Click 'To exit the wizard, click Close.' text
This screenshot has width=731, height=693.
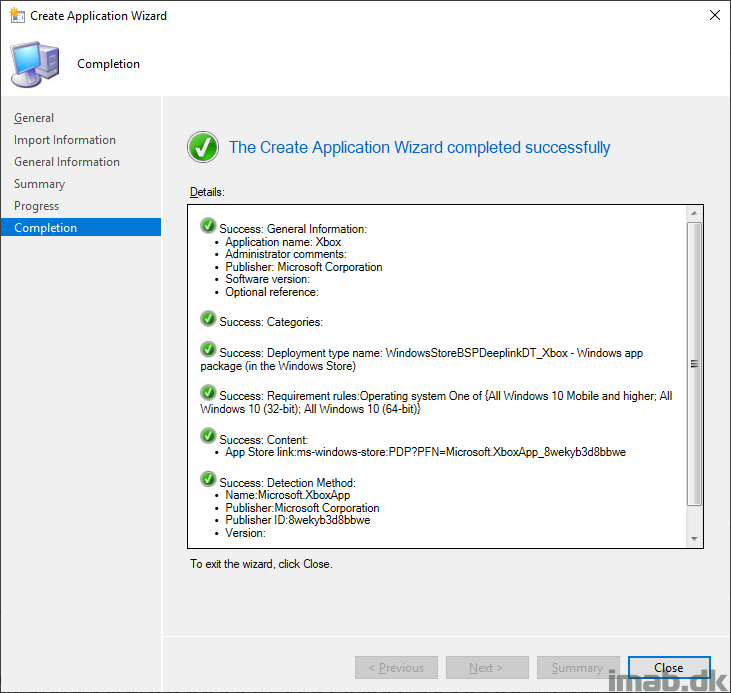click(x=261, y=564)
